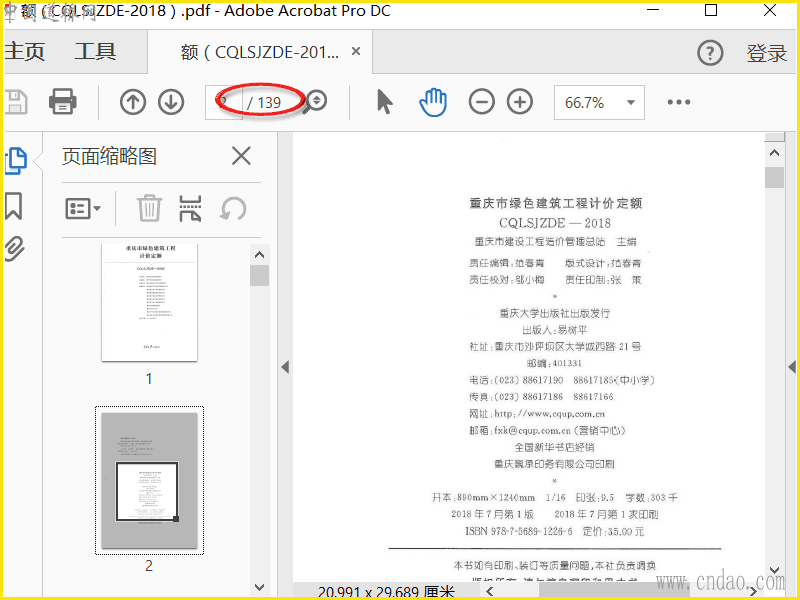
Task: Go to next page arrow
Action: point(171,102)
